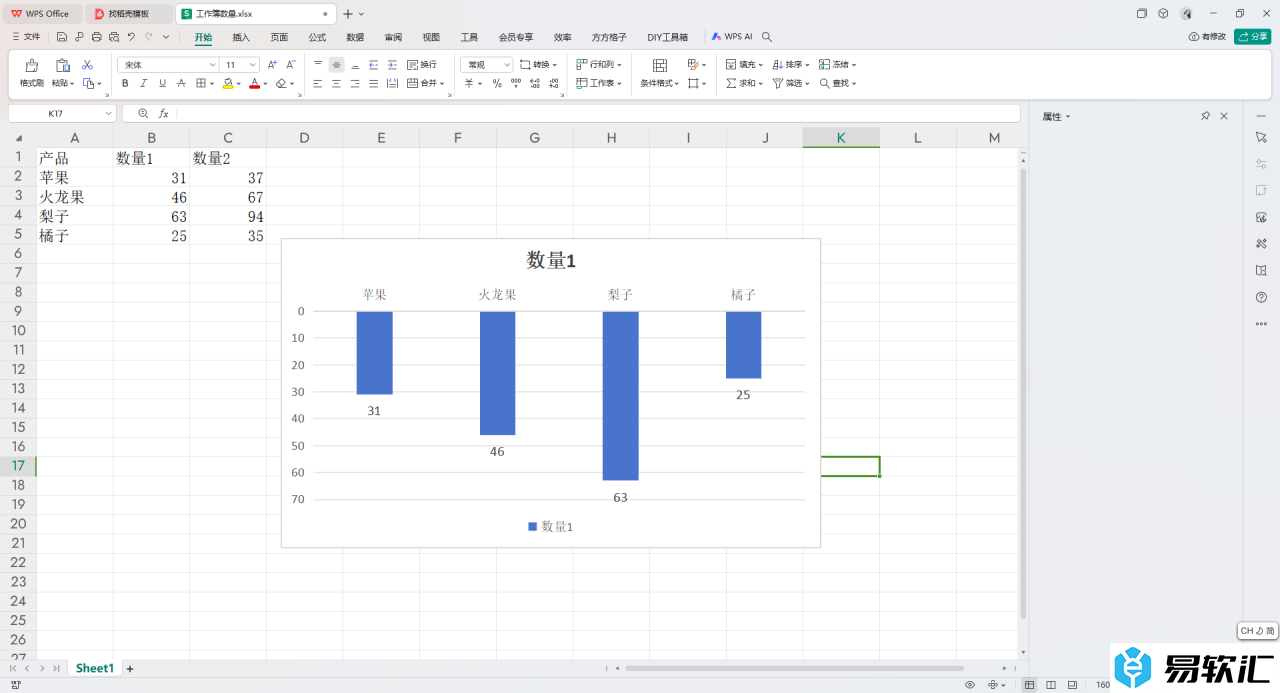Screen dimensions: 1280x693
Task: Open the Review (审阅) tab
Action: coord(393,37)
